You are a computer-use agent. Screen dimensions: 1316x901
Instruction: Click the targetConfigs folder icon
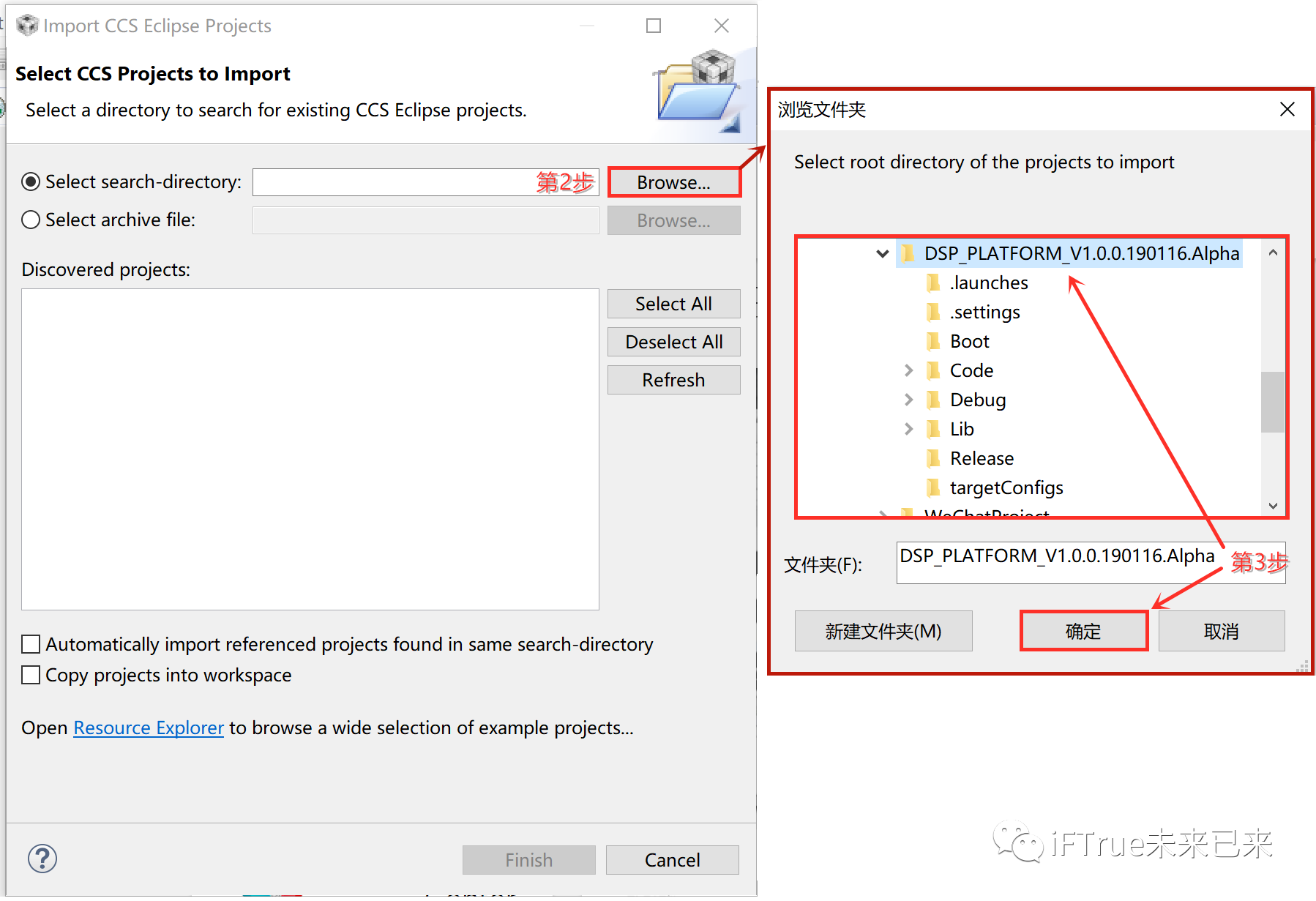(x=933, y=487)
